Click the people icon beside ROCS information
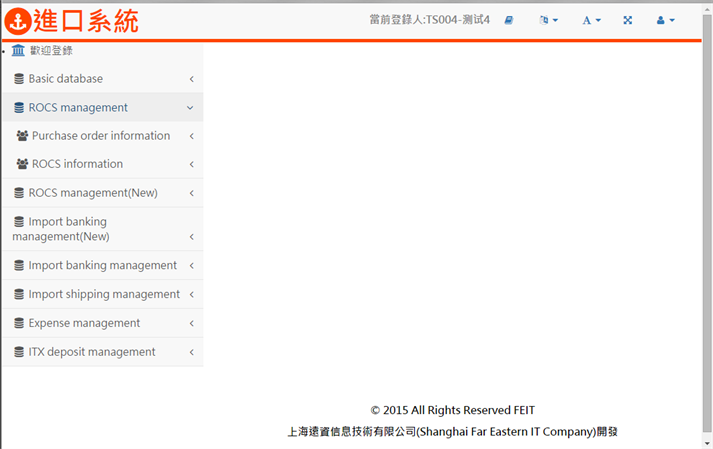 (22, 164)
